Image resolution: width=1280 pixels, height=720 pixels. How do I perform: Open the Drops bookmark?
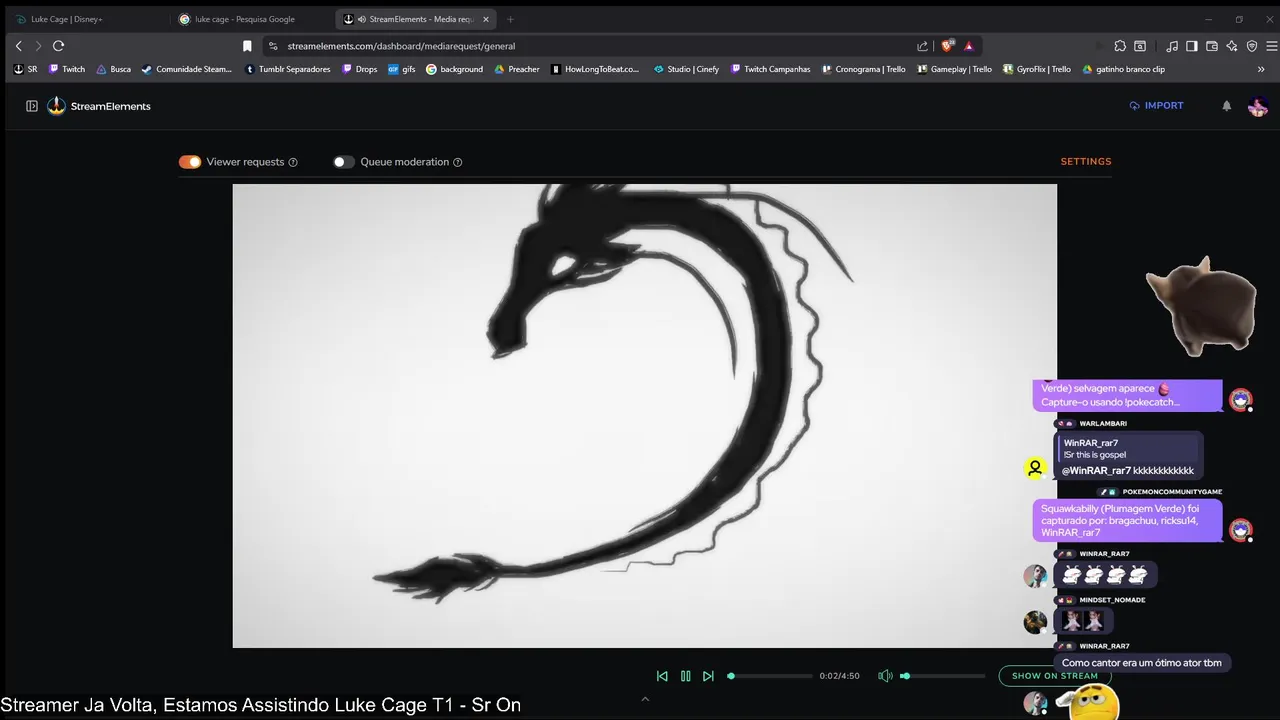(360, 69)
